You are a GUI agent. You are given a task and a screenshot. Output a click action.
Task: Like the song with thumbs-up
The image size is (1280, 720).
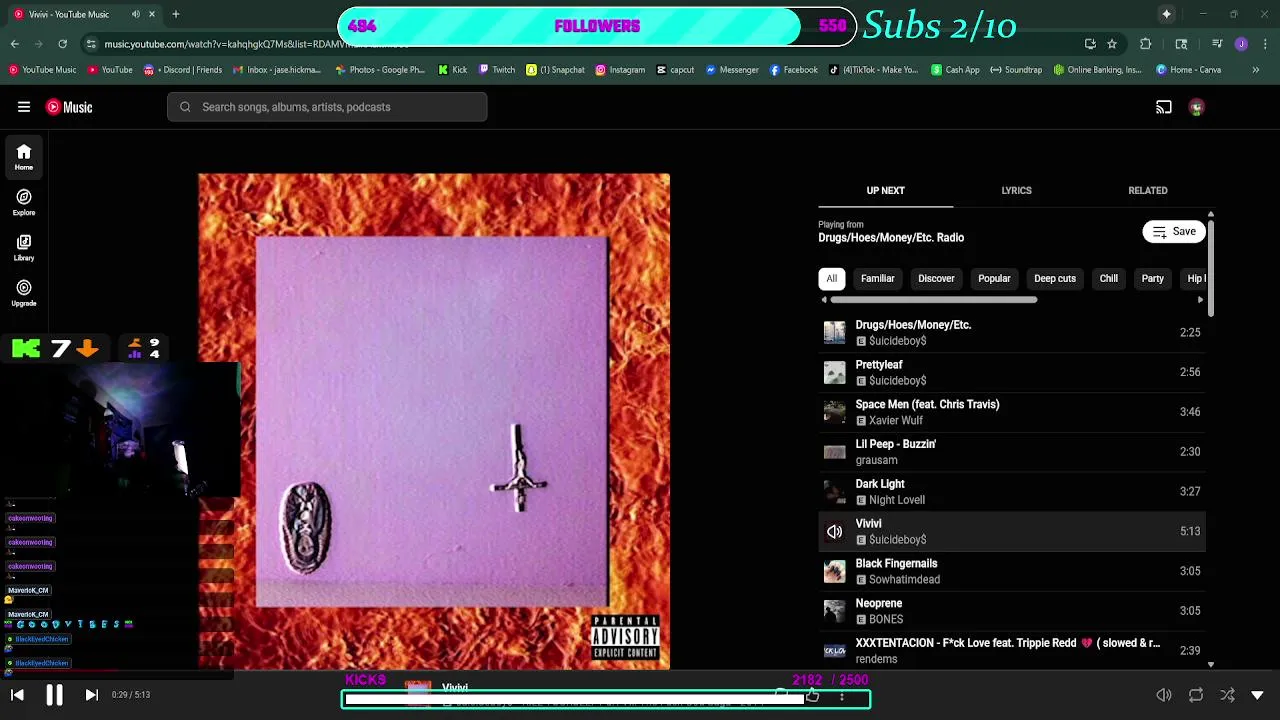click(x=812, y=696)
